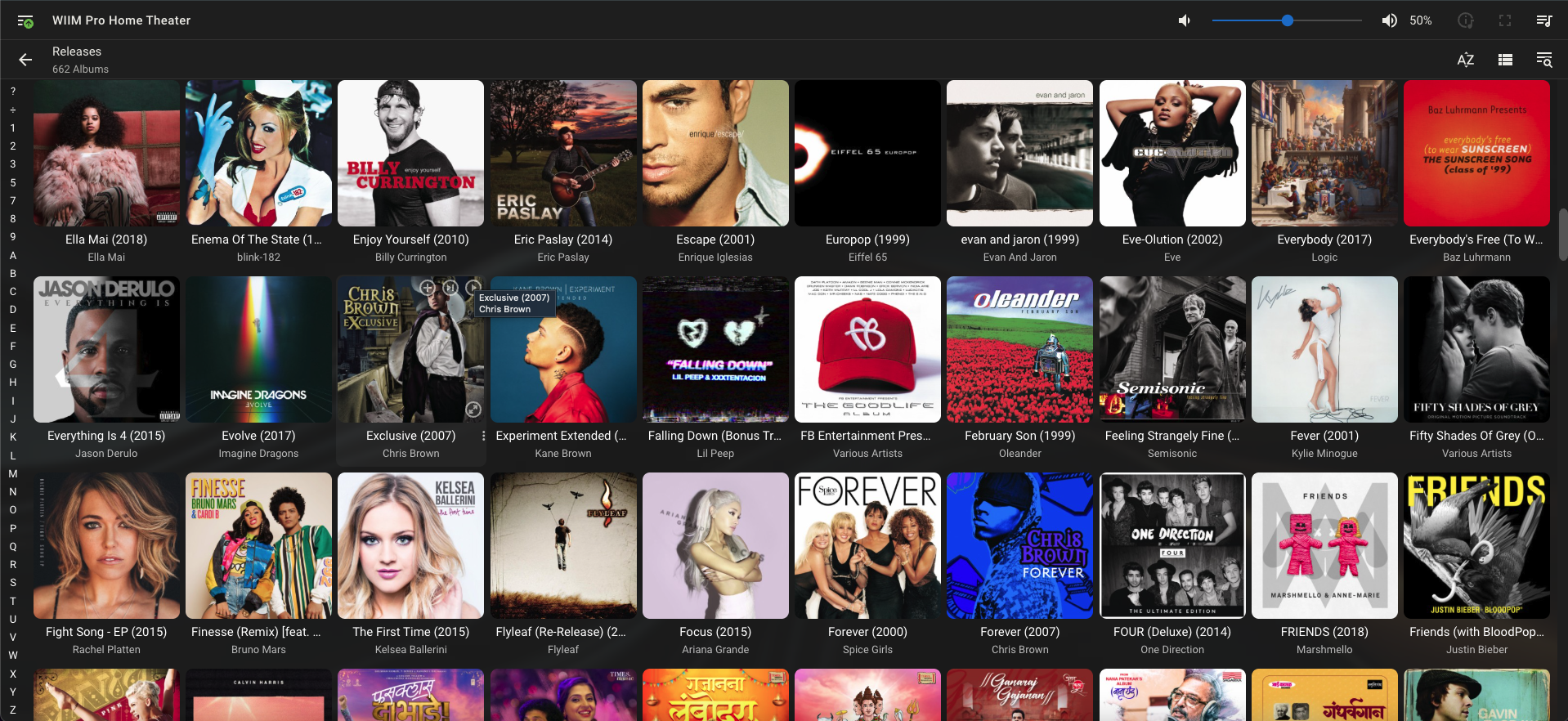The width and height of the screenshot is (1568, 721).
Task: Open the Chris Brown Forever (2007) cover
Action: pos(1019,545)
